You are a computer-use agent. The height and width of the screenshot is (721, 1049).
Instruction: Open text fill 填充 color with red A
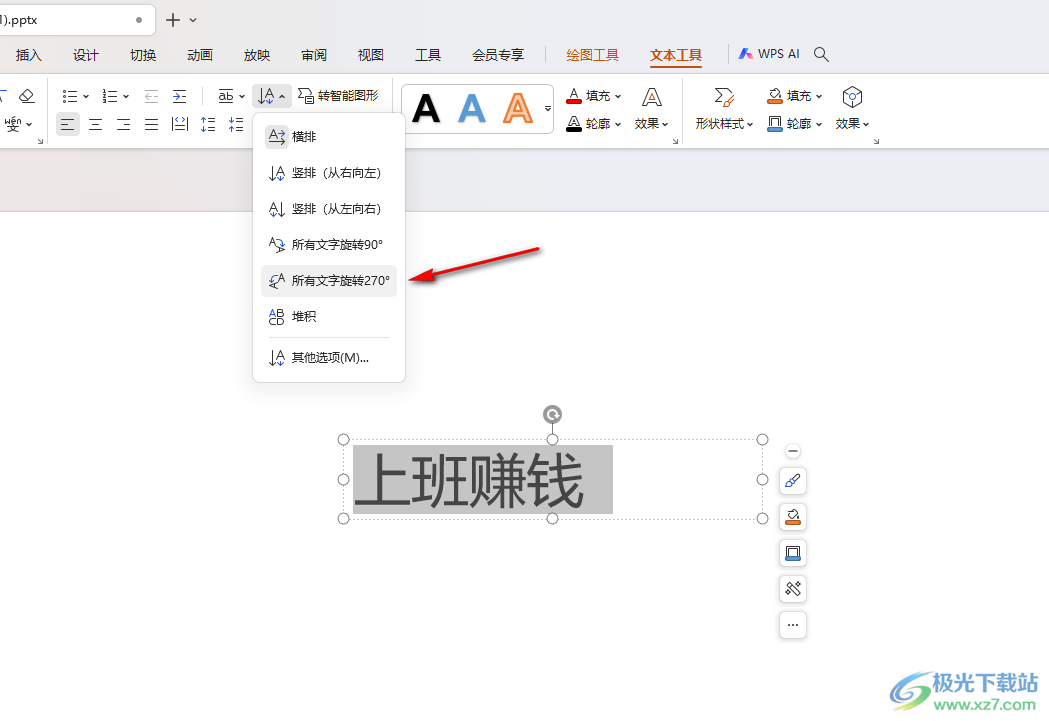(x=593, y=96)
